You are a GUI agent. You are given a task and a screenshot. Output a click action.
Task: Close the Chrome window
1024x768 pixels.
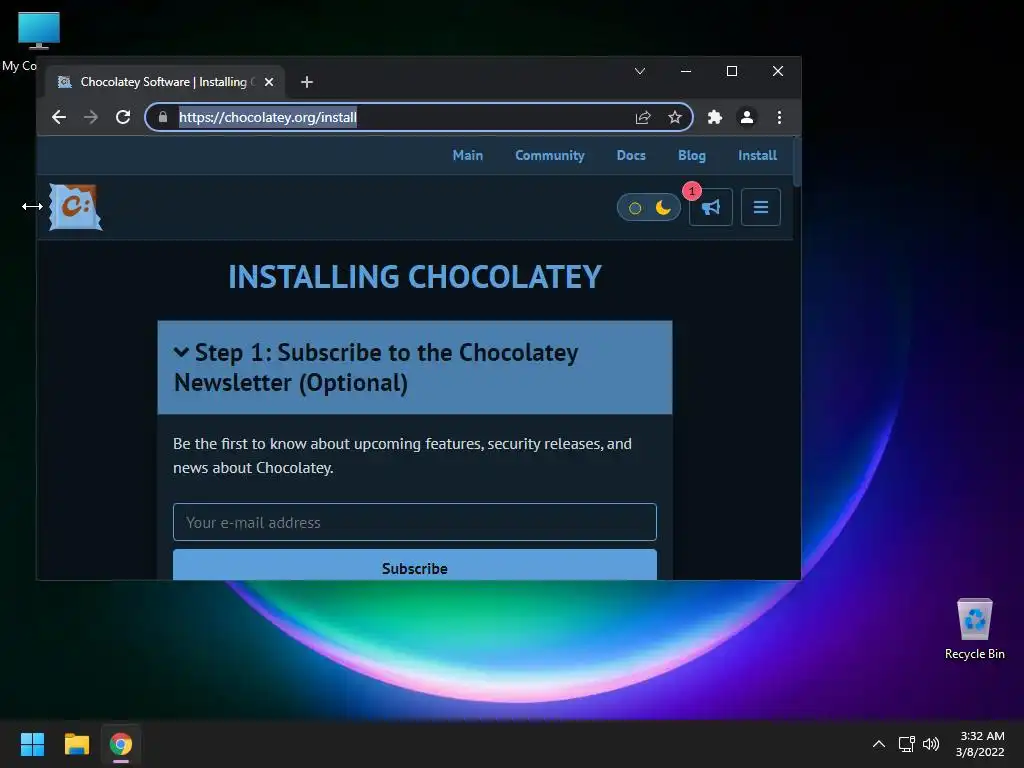778,71
